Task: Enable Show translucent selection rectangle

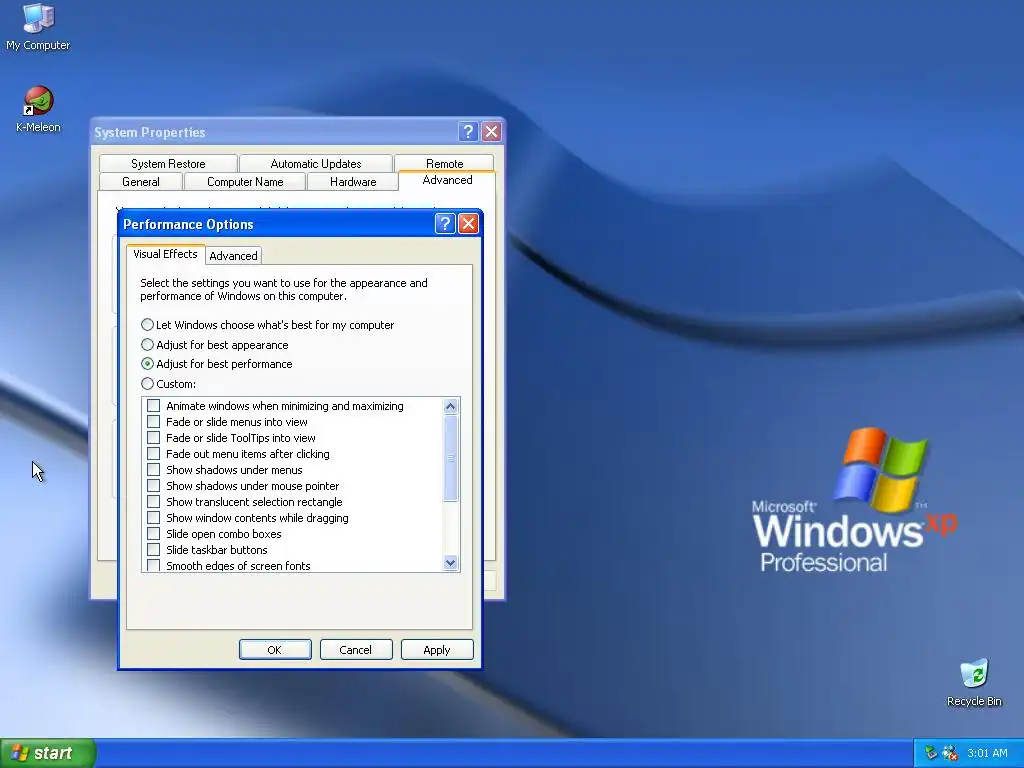Action: click(x=153, y=502)
